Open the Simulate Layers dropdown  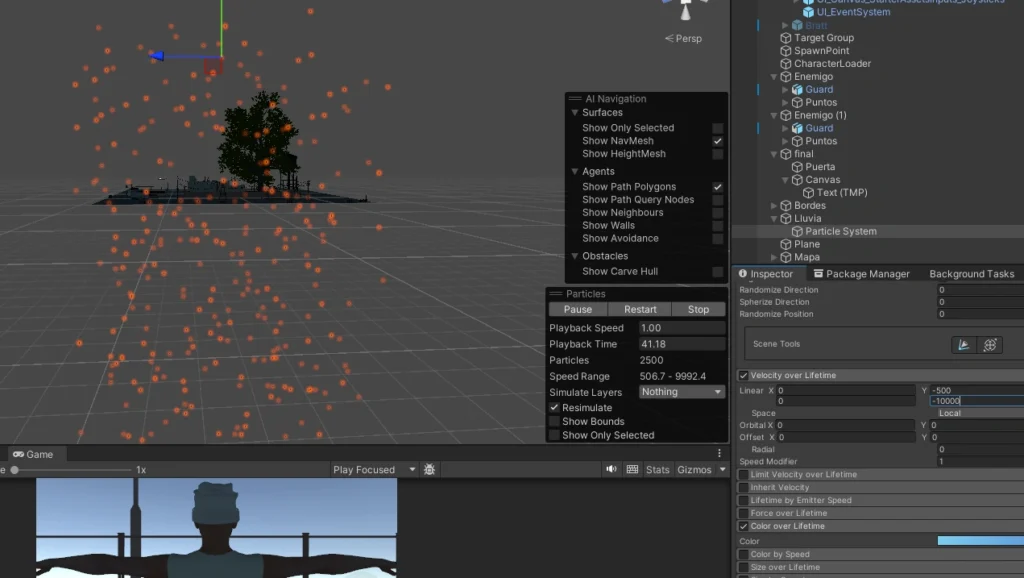tap(682, 392)
